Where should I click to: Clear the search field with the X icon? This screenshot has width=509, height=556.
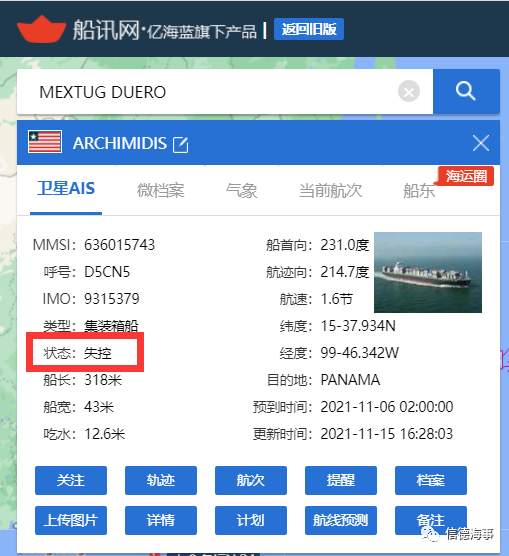409,92
